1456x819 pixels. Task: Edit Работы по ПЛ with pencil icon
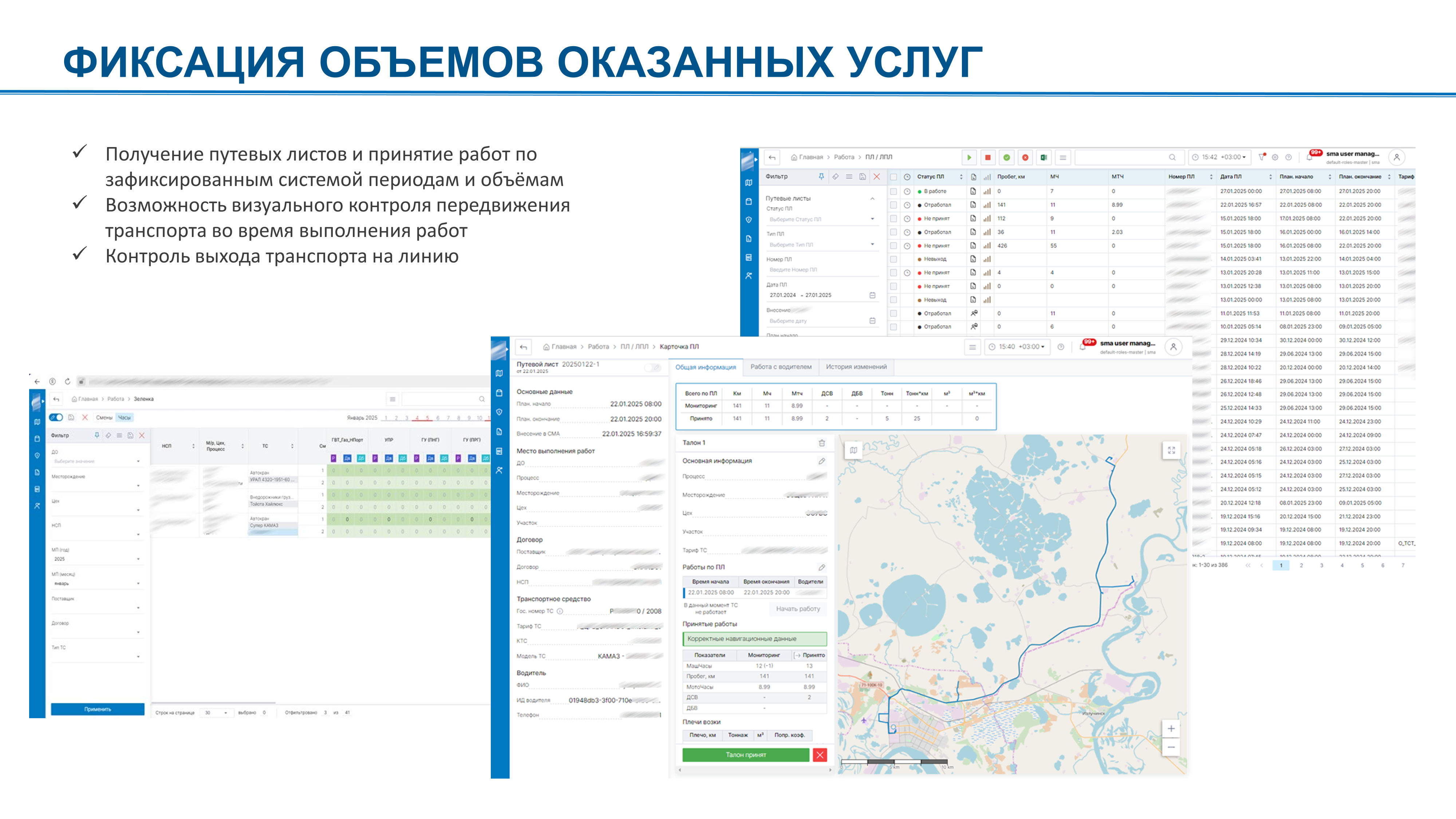click(822, 567)
